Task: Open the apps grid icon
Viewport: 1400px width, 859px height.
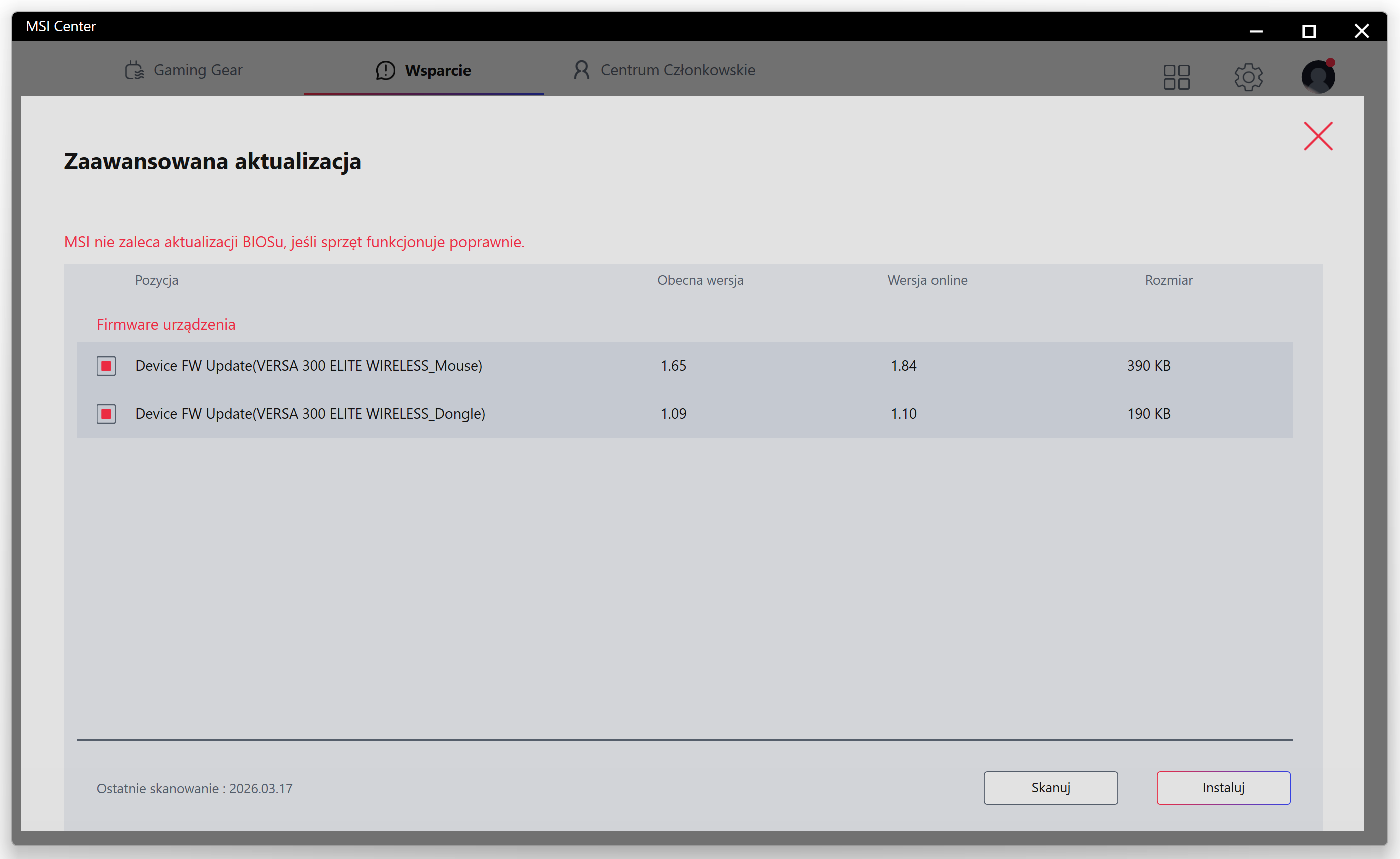Action: pyautogui.click(x=1176, y=76)
